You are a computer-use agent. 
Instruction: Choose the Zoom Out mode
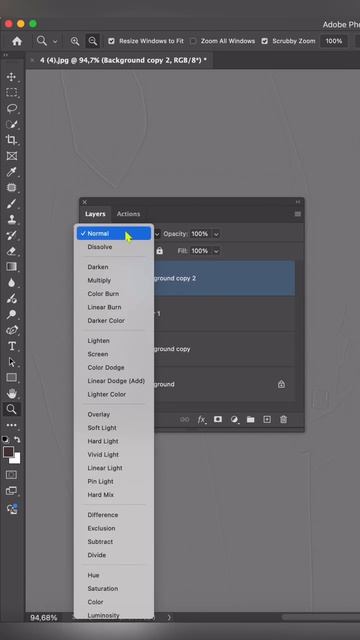tap(93, 41)
